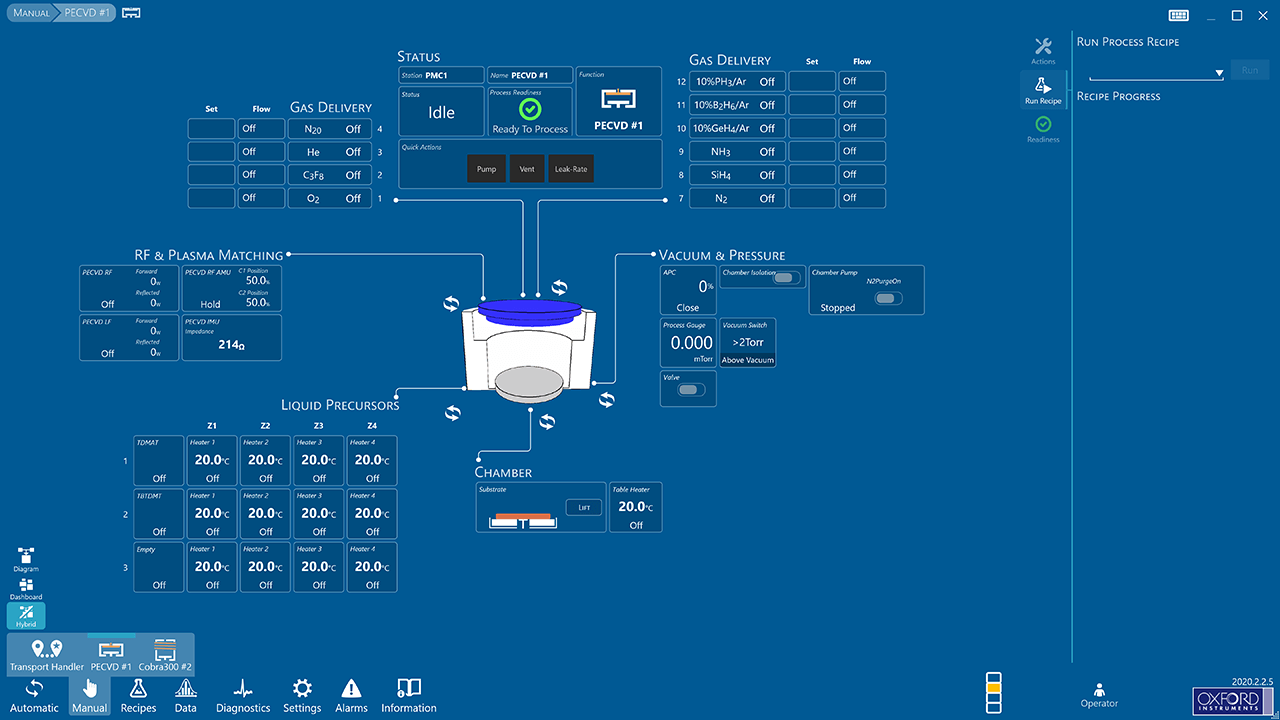Click the Chamber Pump Stopped text

point(838,308)
